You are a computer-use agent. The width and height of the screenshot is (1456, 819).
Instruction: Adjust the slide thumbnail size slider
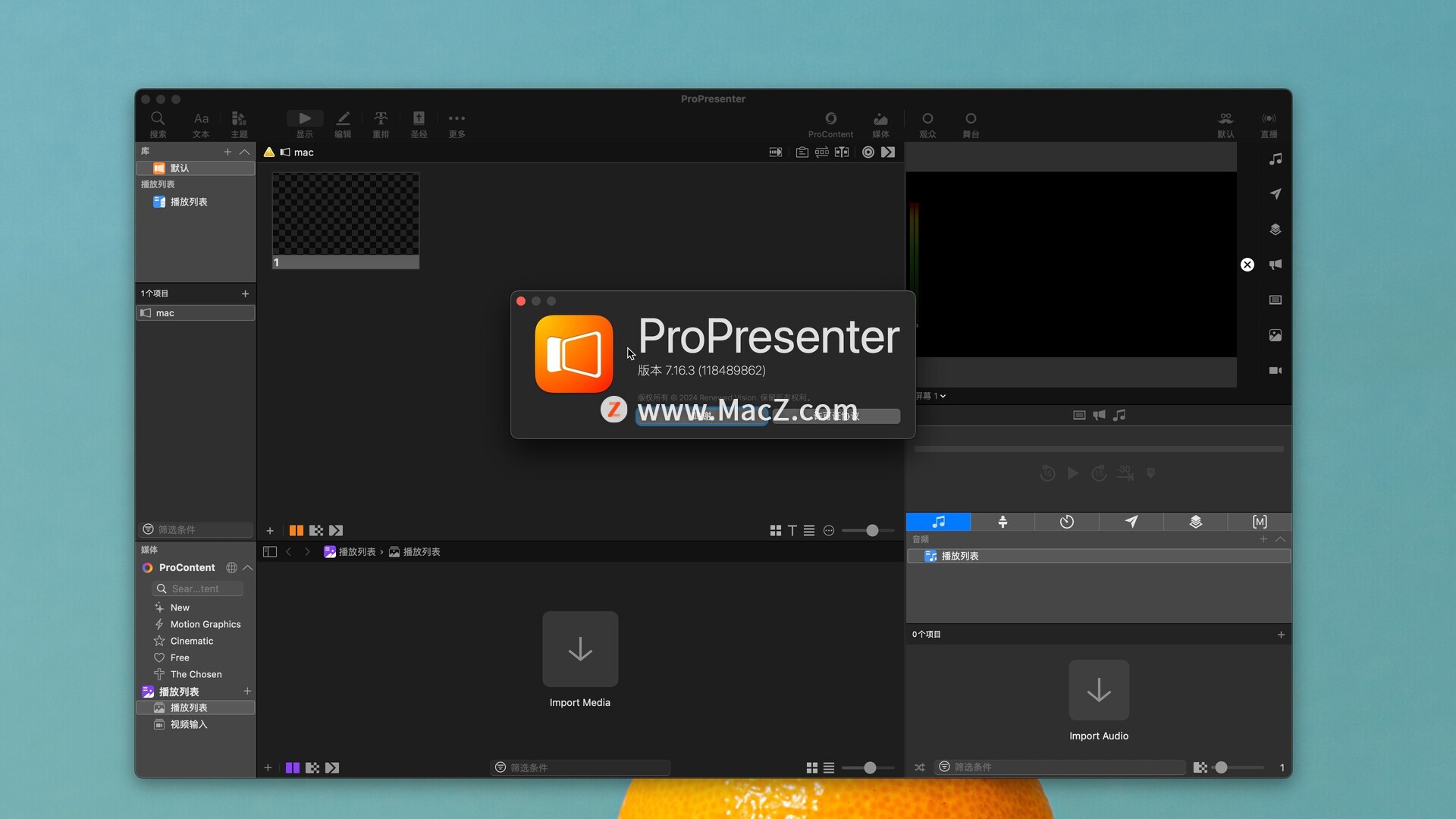pos(872,531)
